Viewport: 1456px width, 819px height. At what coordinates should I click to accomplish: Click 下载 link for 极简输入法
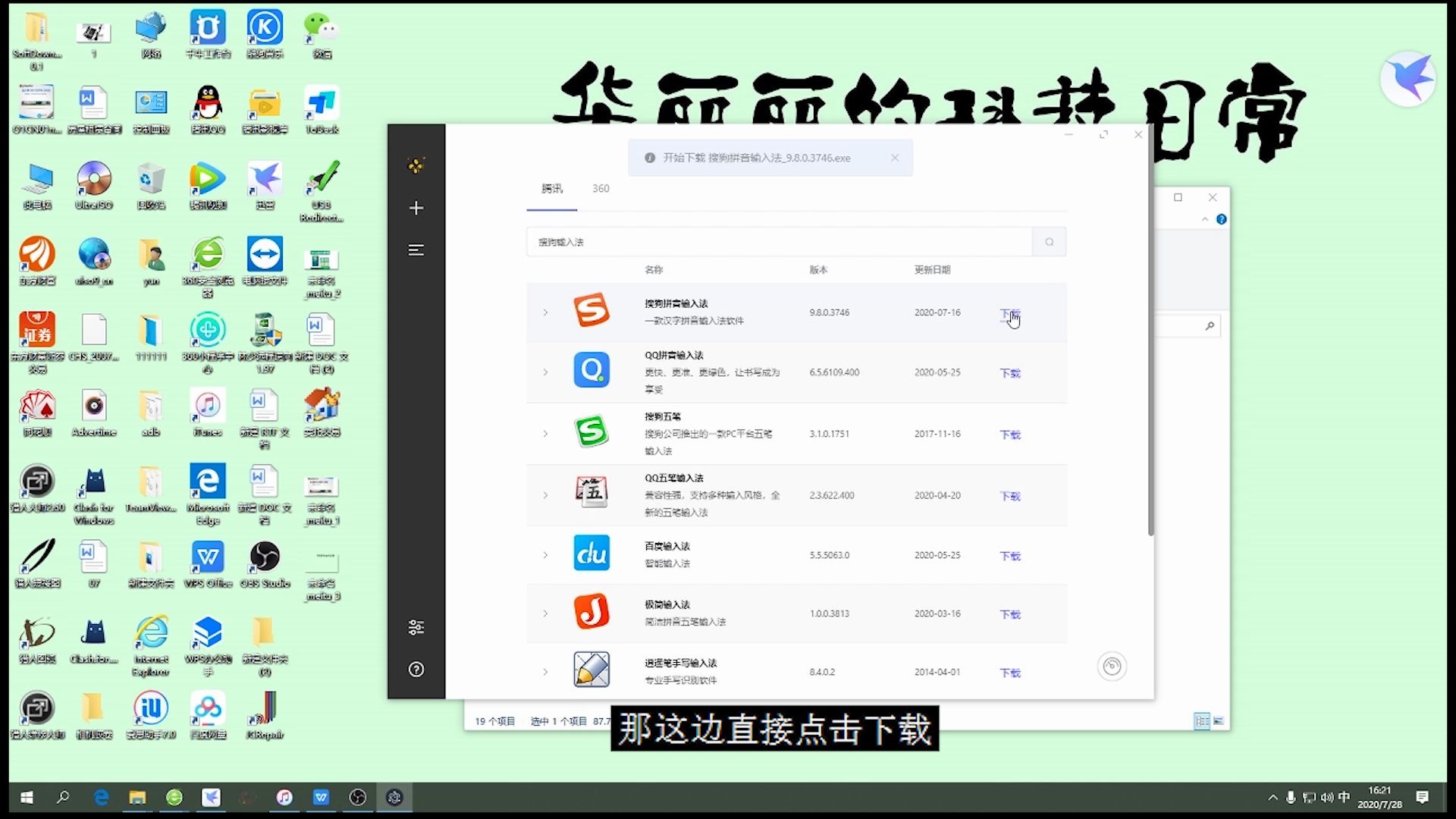(1010, 614)
